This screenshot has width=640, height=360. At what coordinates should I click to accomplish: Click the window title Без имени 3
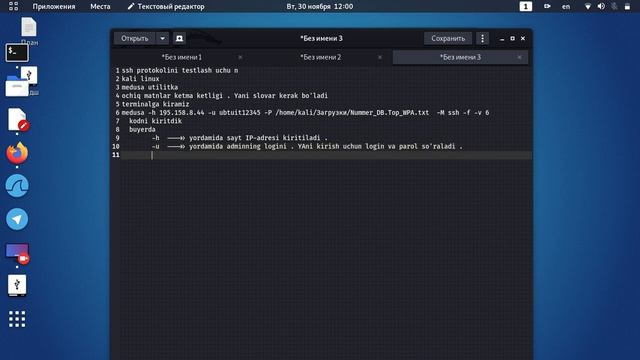tap(321, 38)
